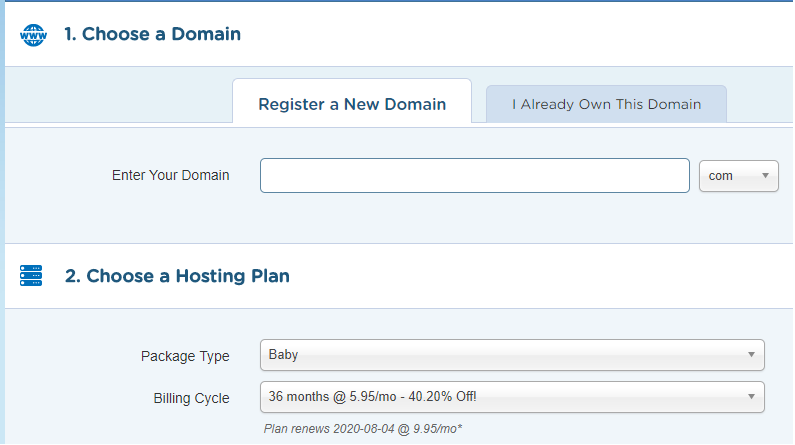Click the Billing Cycle dropdown arrow
795x445 pixels.
(751, 397)
